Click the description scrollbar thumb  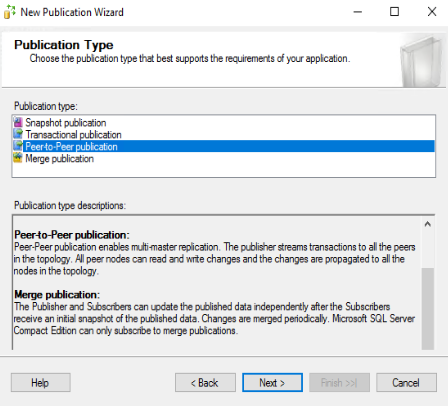(x=428, y=308)
